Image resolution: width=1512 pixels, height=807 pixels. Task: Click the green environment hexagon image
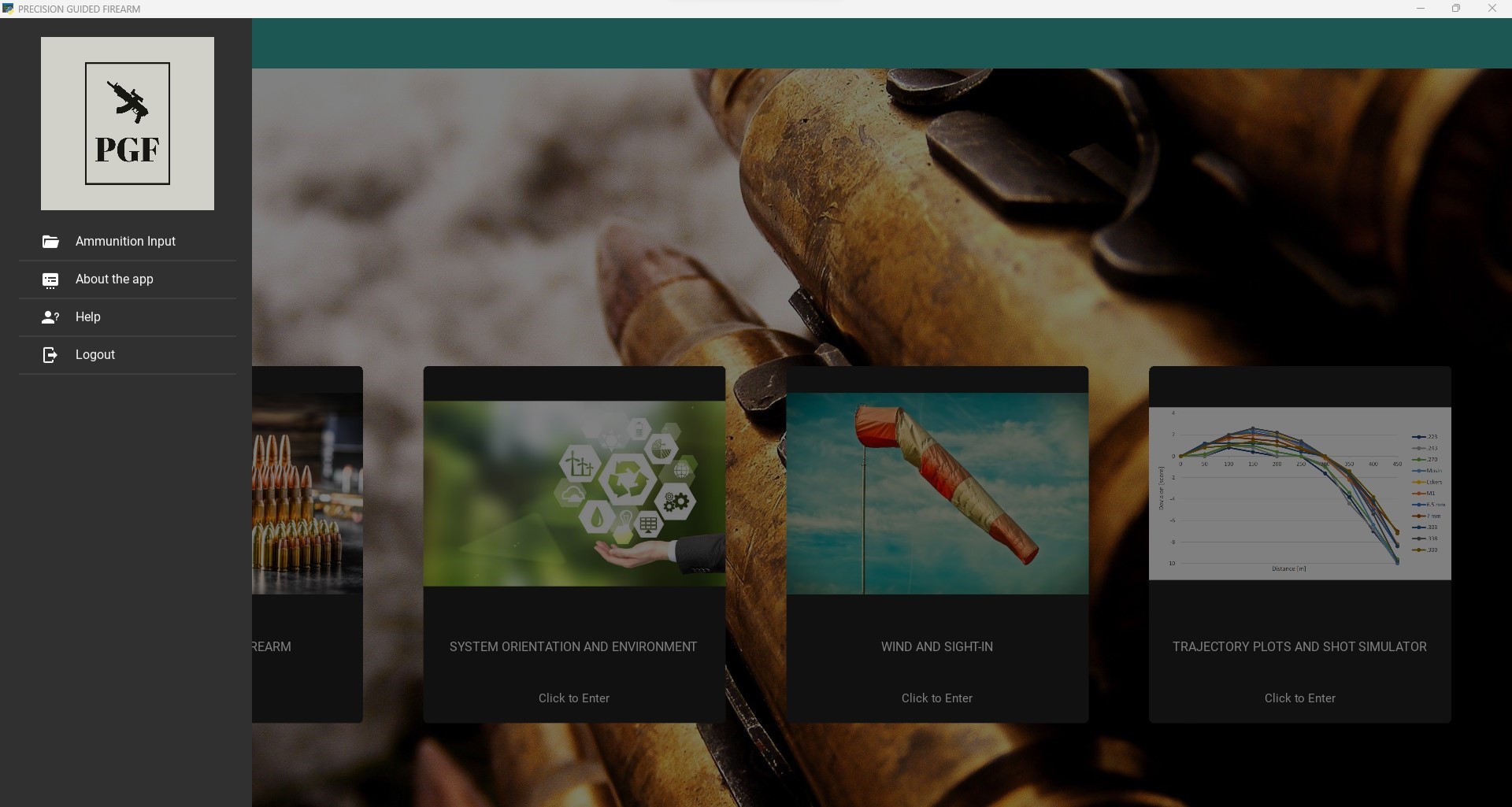(574, 494)
